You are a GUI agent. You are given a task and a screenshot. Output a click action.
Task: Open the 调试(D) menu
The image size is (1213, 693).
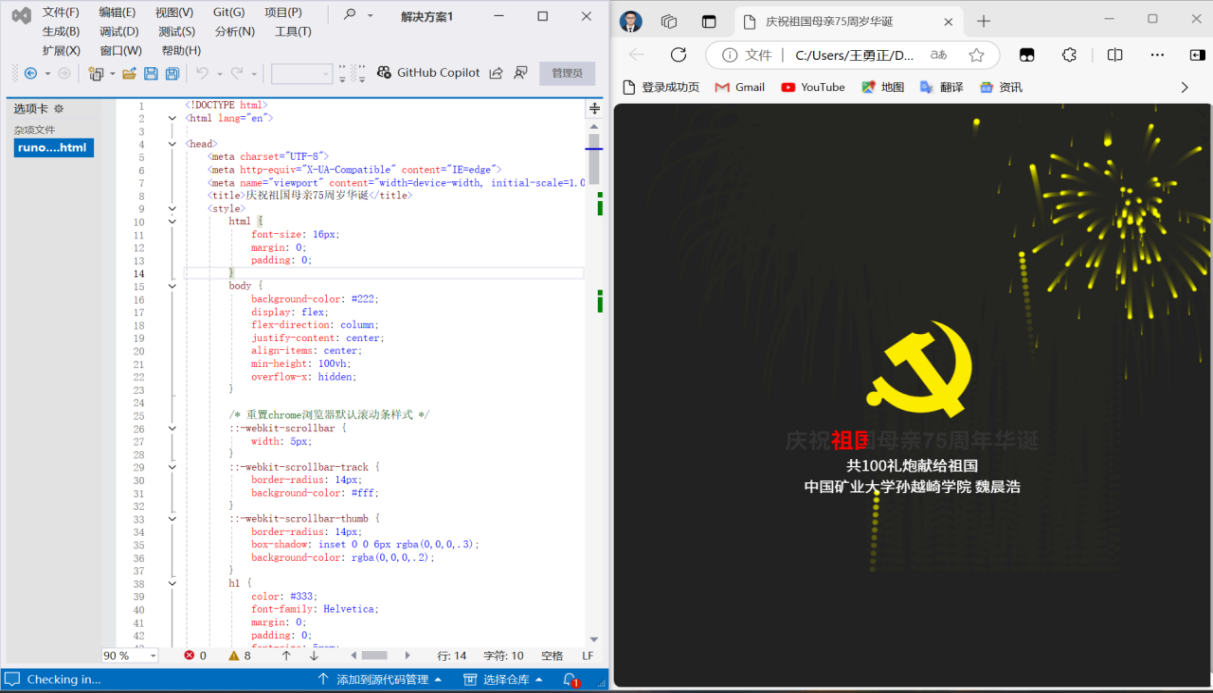(x=119, y=31)
